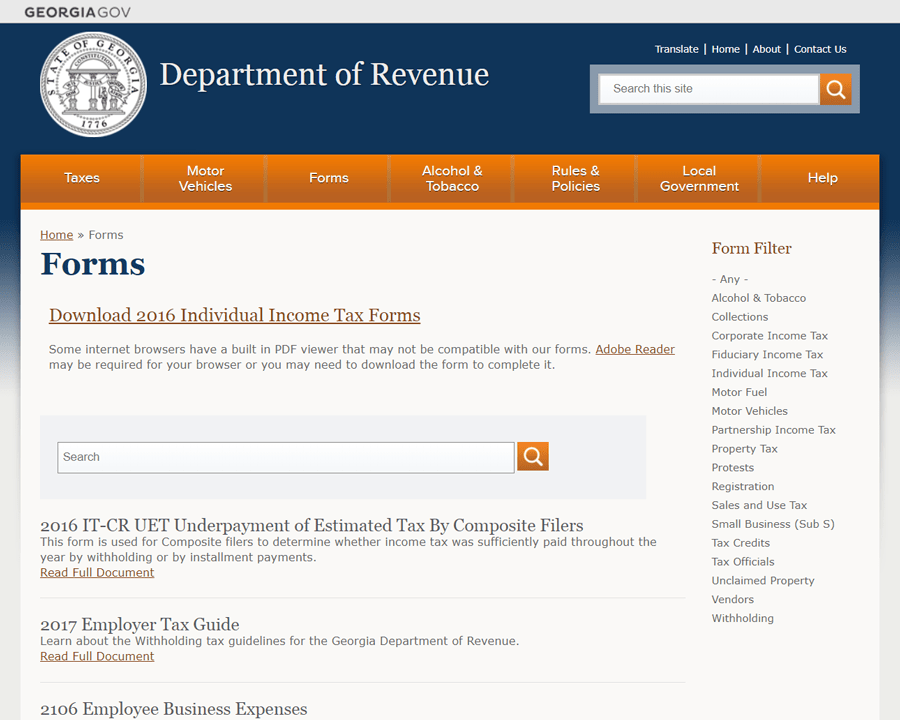Filter forms by Corporate Income Tax
The image size is (900, 720).
(768, 335)
